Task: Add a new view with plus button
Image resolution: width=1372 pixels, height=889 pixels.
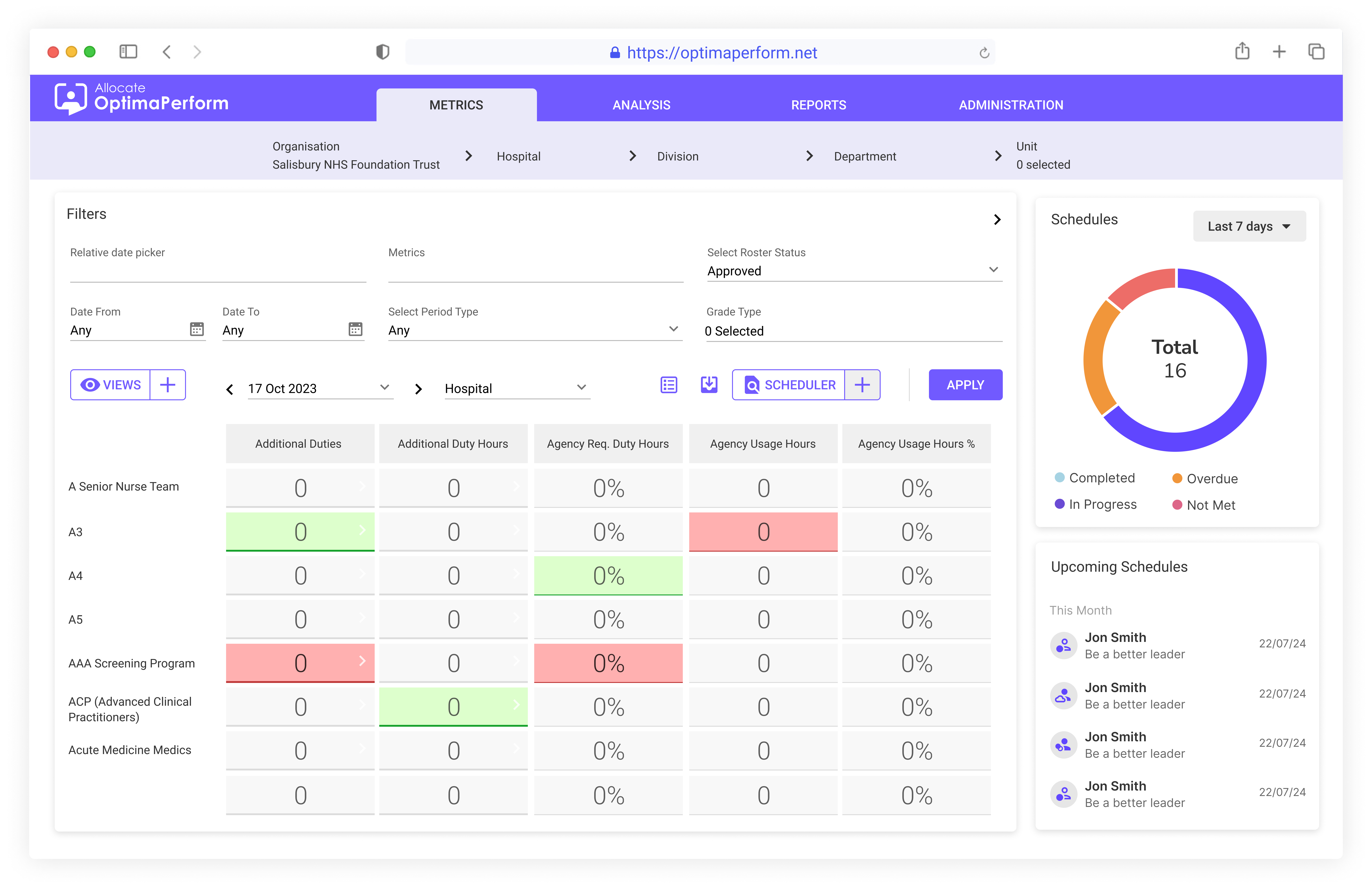Action: [x=168, y=385]
